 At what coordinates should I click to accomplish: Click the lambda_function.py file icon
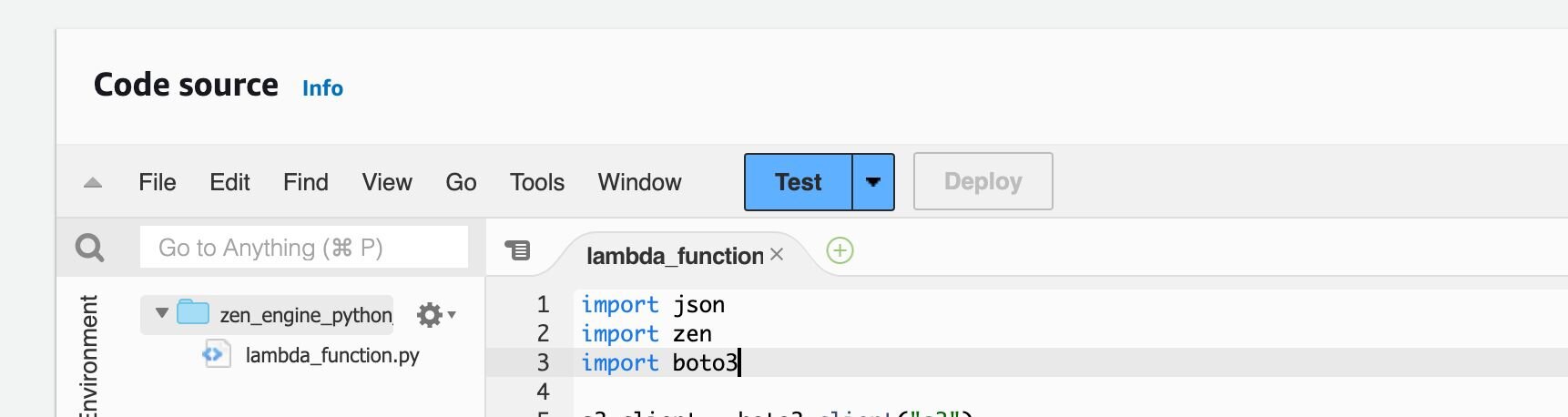click(216, 354)
